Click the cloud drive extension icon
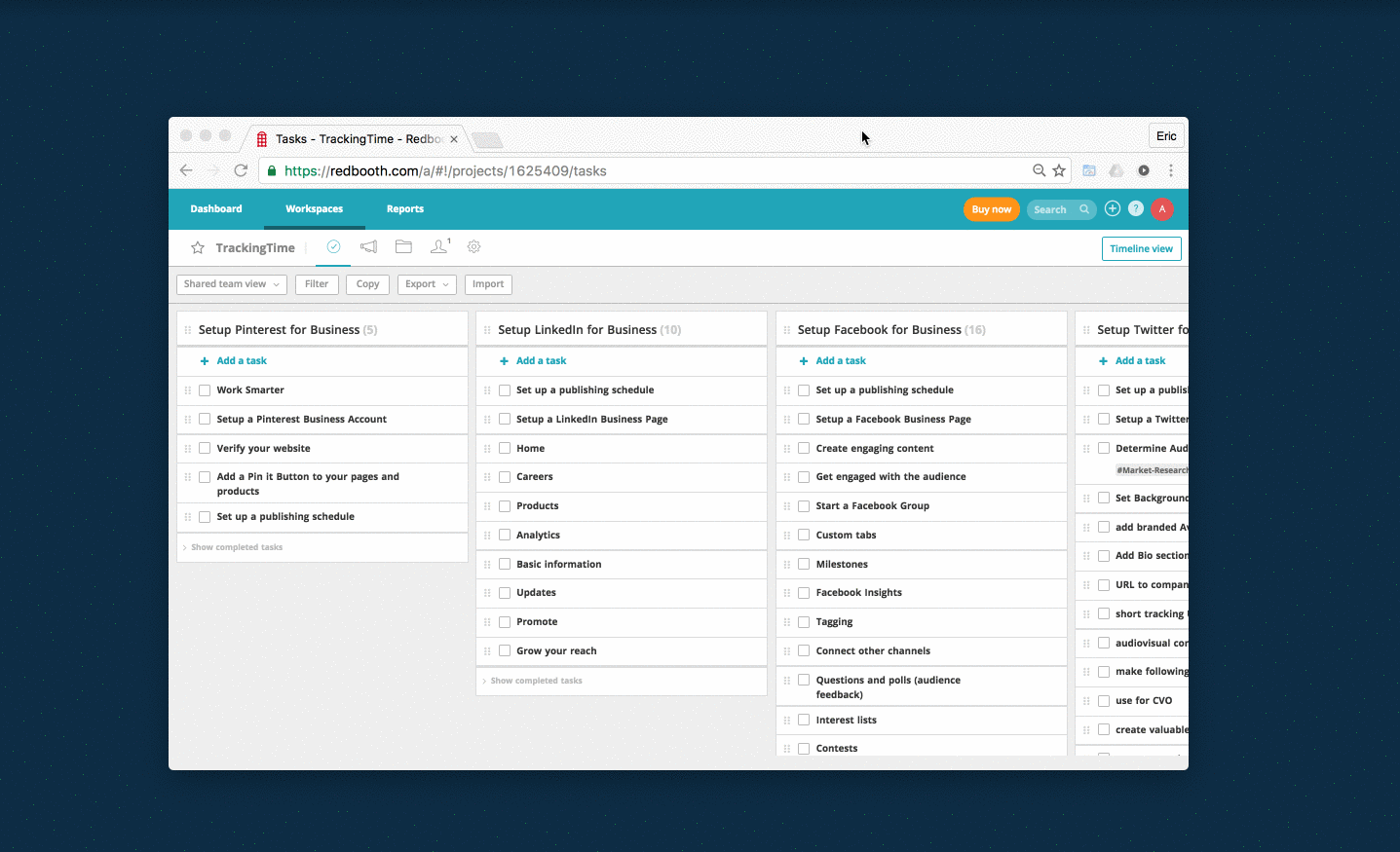Viewport: 1400px width, 852px height. click(1116, 170)
